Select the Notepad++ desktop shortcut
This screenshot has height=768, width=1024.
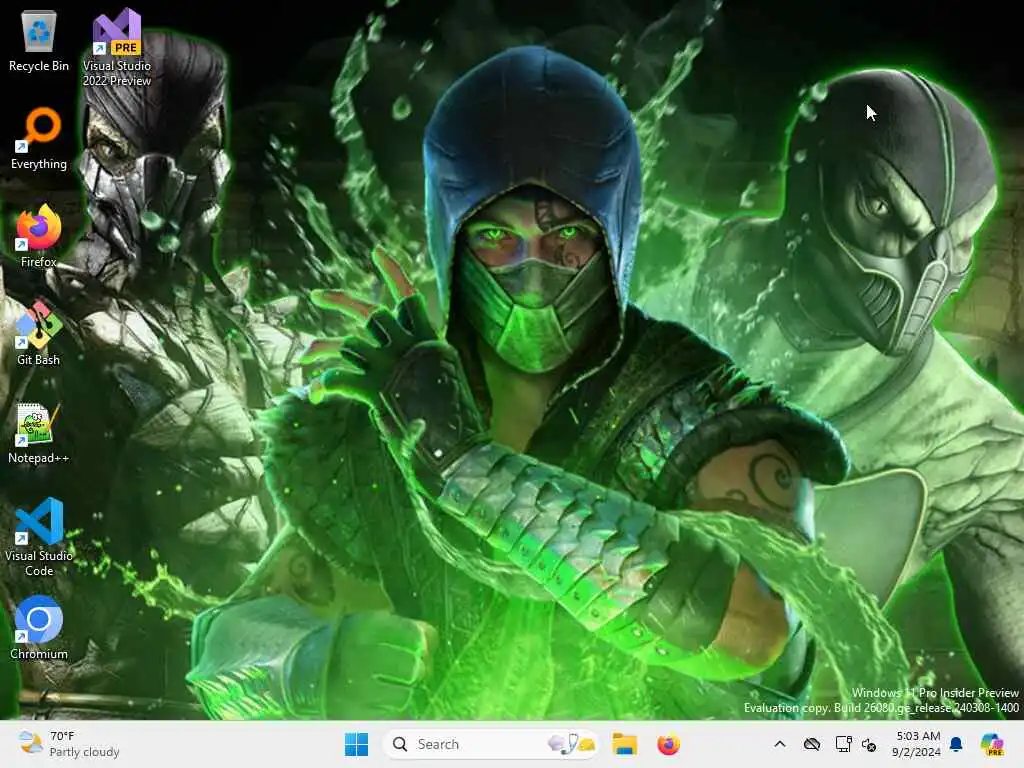tap(39, 432)
